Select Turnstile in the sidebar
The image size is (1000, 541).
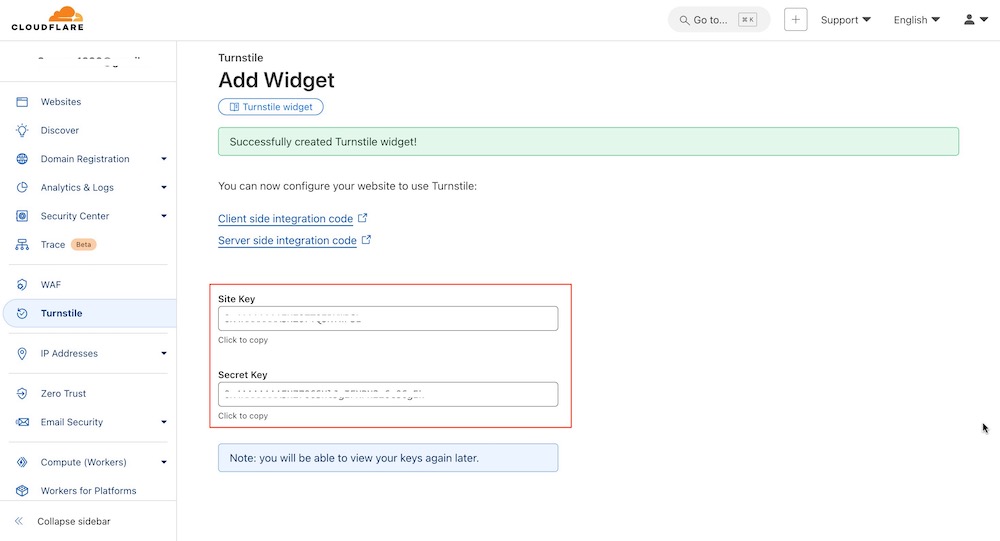click(62, 314)
